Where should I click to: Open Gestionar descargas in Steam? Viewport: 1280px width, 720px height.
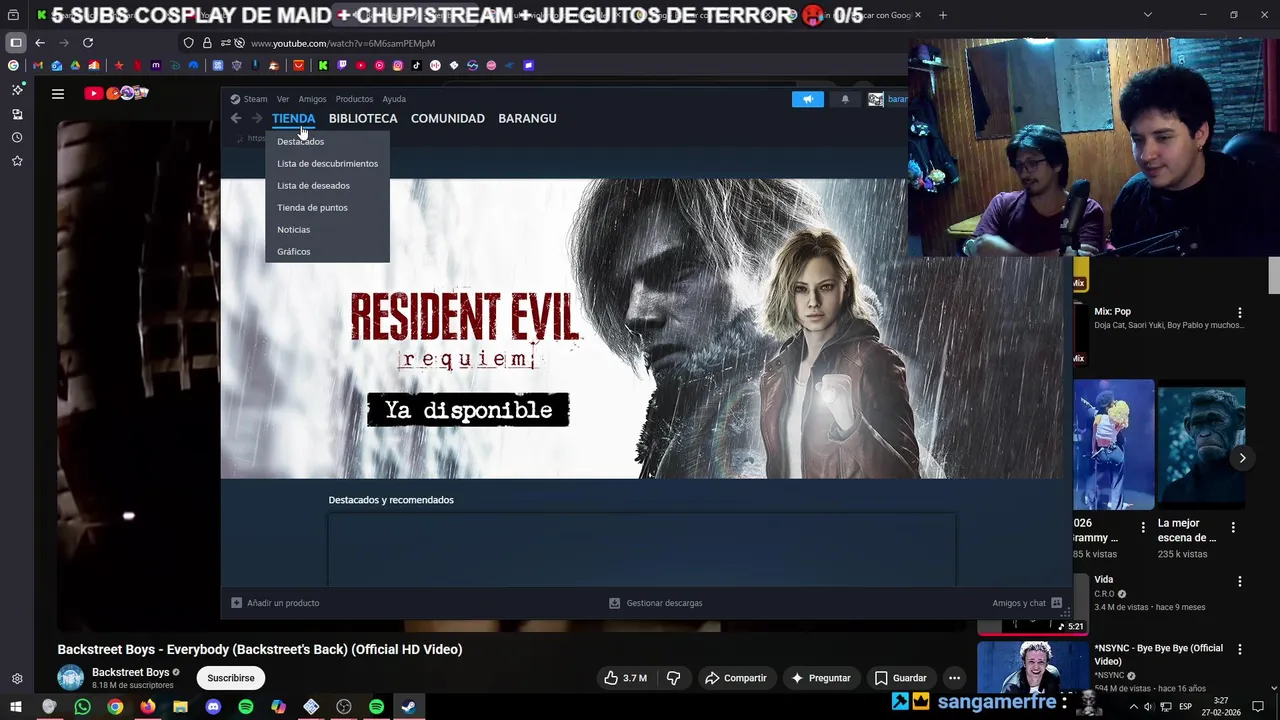656,603
